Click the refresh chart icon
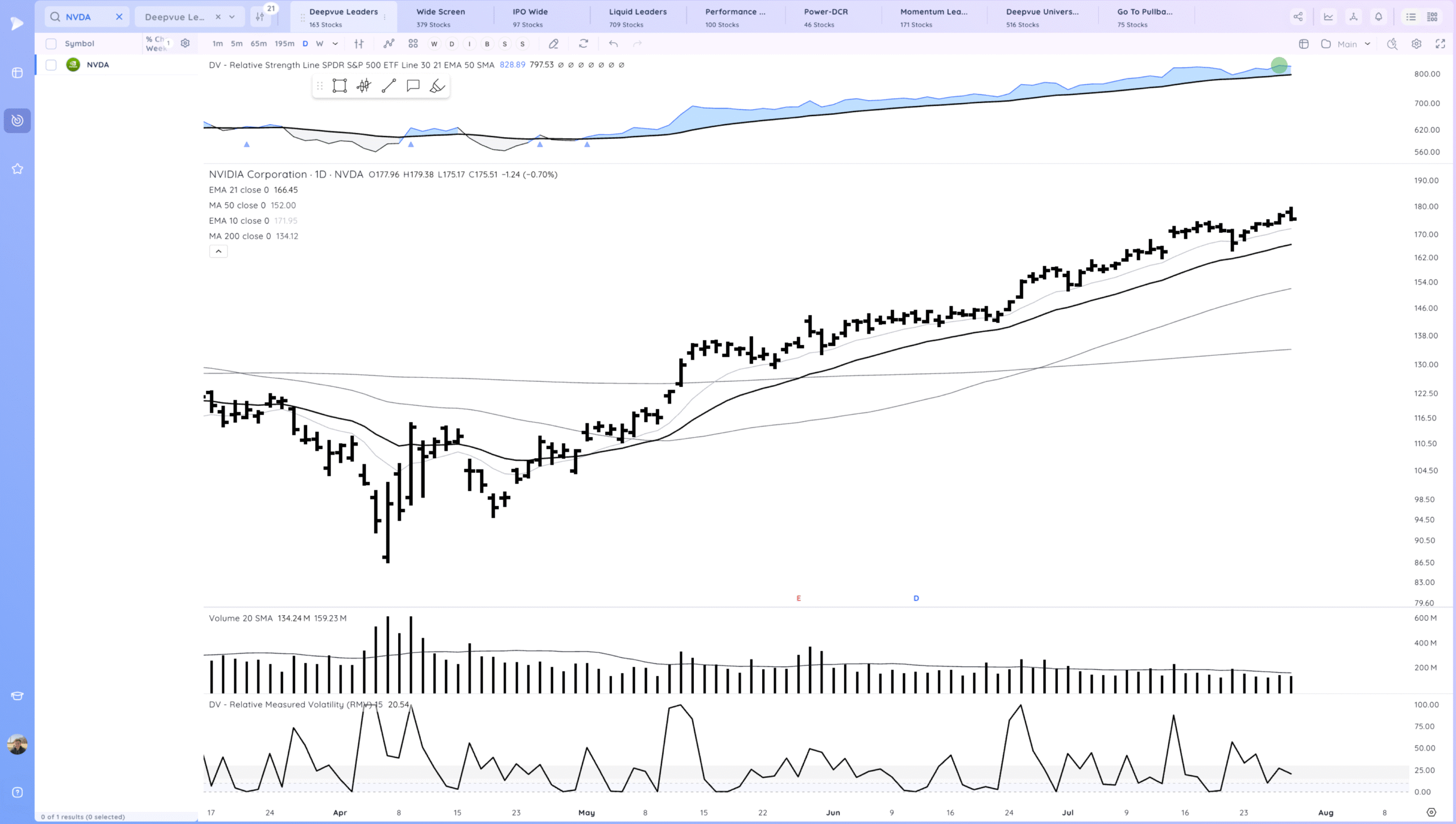 click(584, 44)
